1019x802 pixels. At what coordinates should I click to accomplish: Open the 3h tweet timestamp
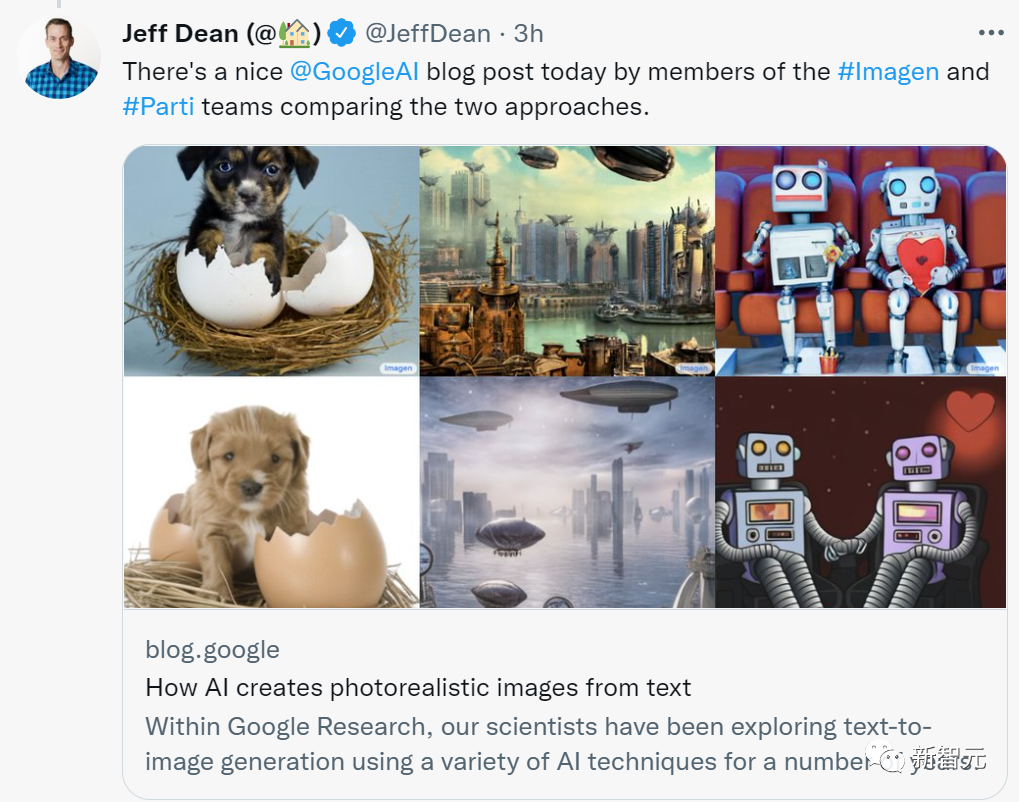click(x=528, y=33)
